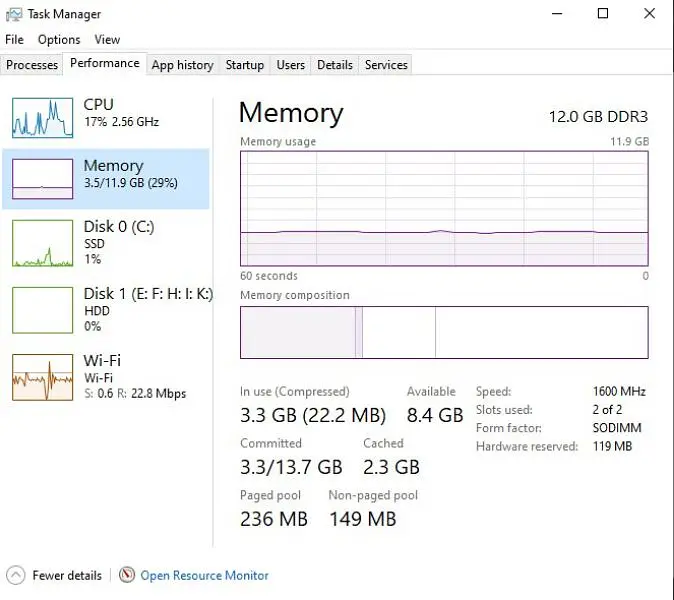
Task: Select the Memory usage thumbnail
Action: 42,179
